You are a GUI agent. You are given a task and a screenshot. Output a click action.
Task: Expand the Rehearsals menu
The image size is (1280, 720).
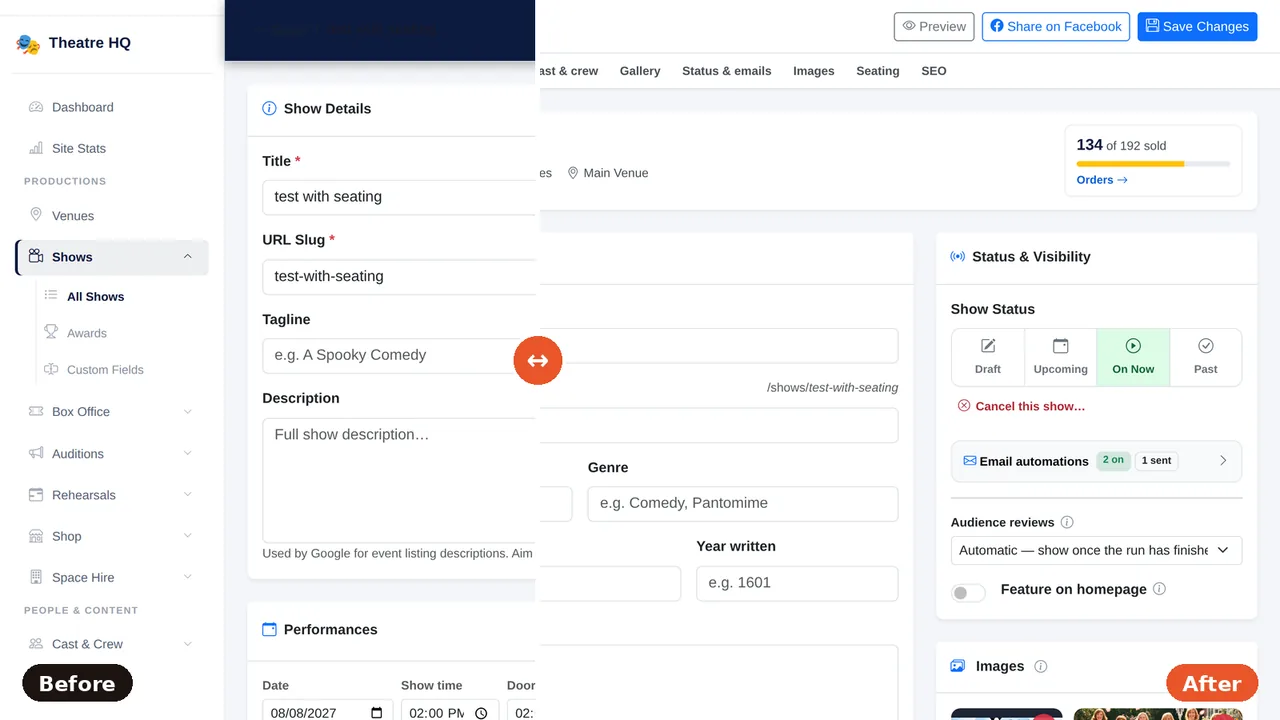[187, 495]
